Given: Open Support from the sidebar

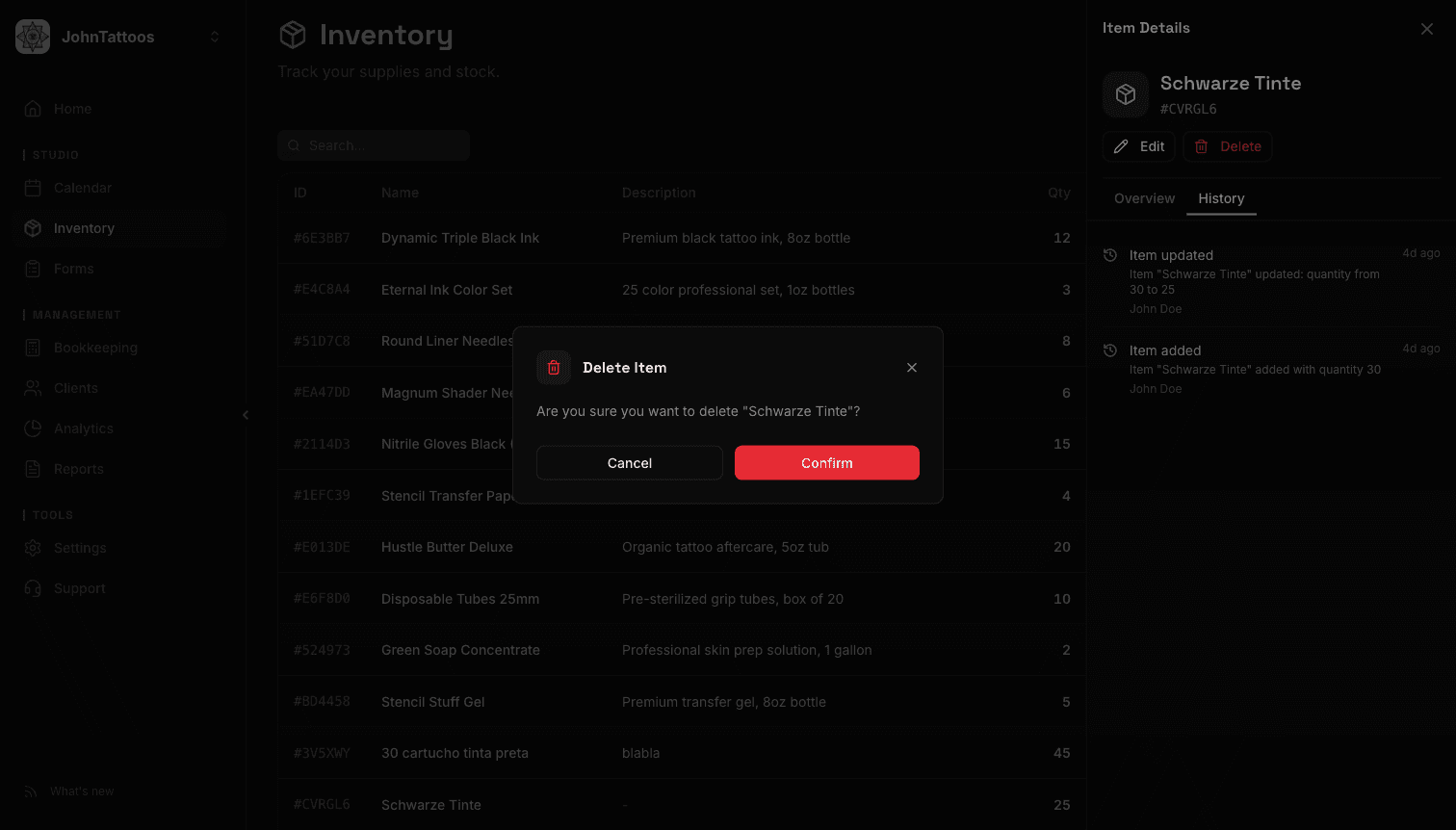Looking at the screenshot, I should click(34, 588).
